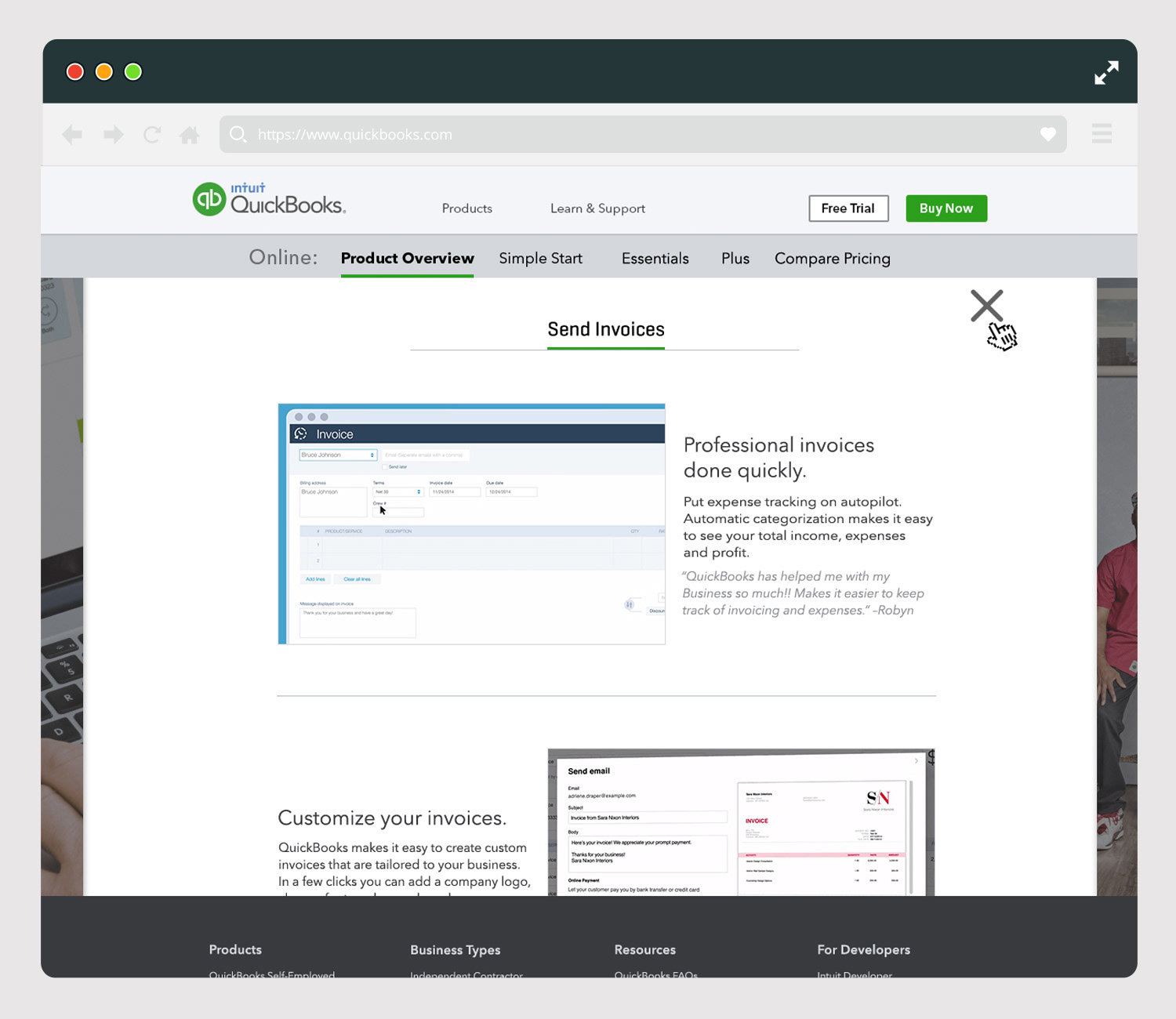Close the Send Invoices overlay with the X
Viewport: 1176px width, 1019px height.
(x=986, y=306)
